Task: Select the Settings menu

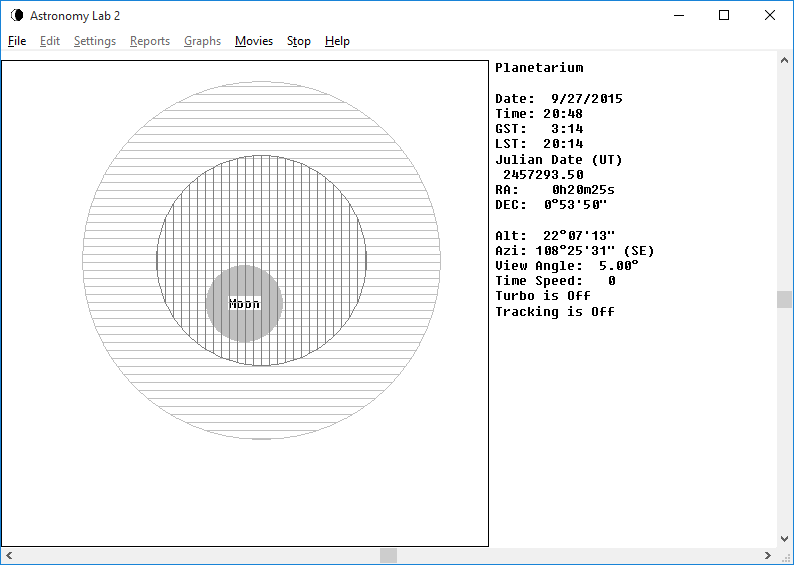Action: tap(95, 41)
